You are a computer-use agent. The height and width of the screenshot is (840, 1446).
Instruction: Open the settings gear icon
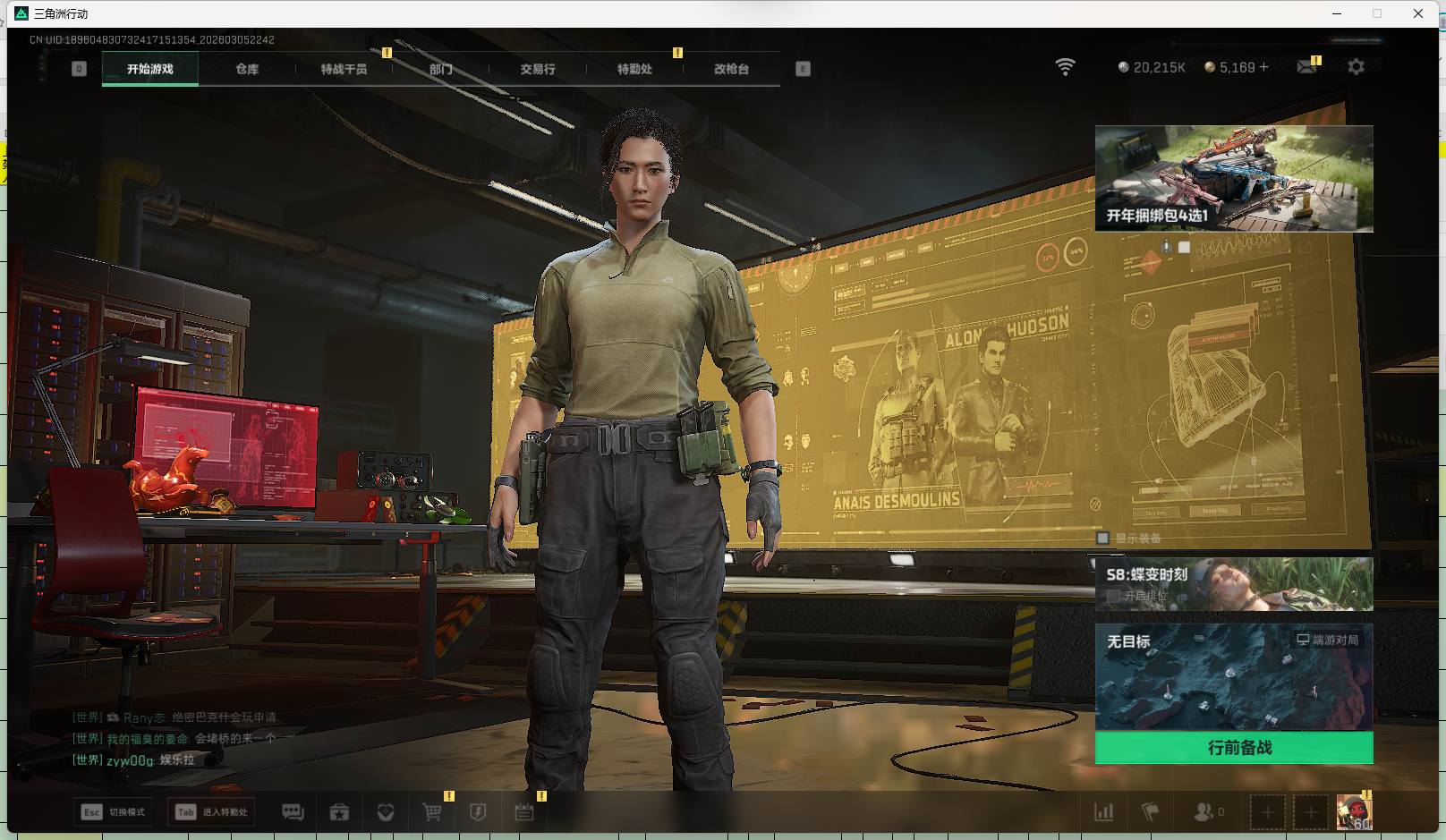1357,67
